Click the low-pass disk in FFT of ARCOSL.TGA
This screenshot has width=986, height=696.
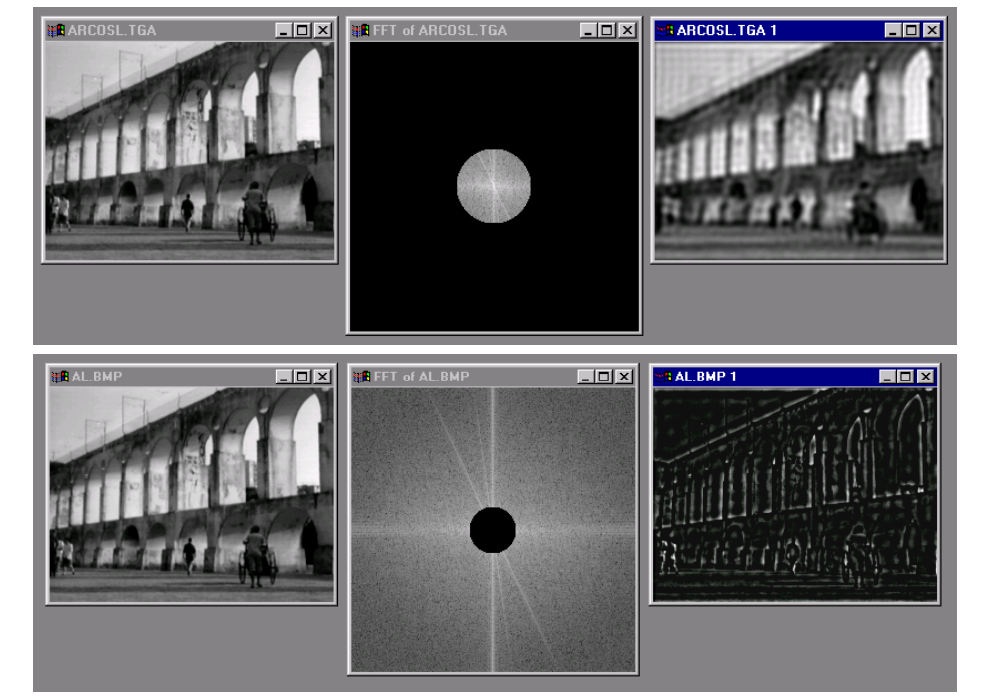pyautogui.click(x=494, y=186)
